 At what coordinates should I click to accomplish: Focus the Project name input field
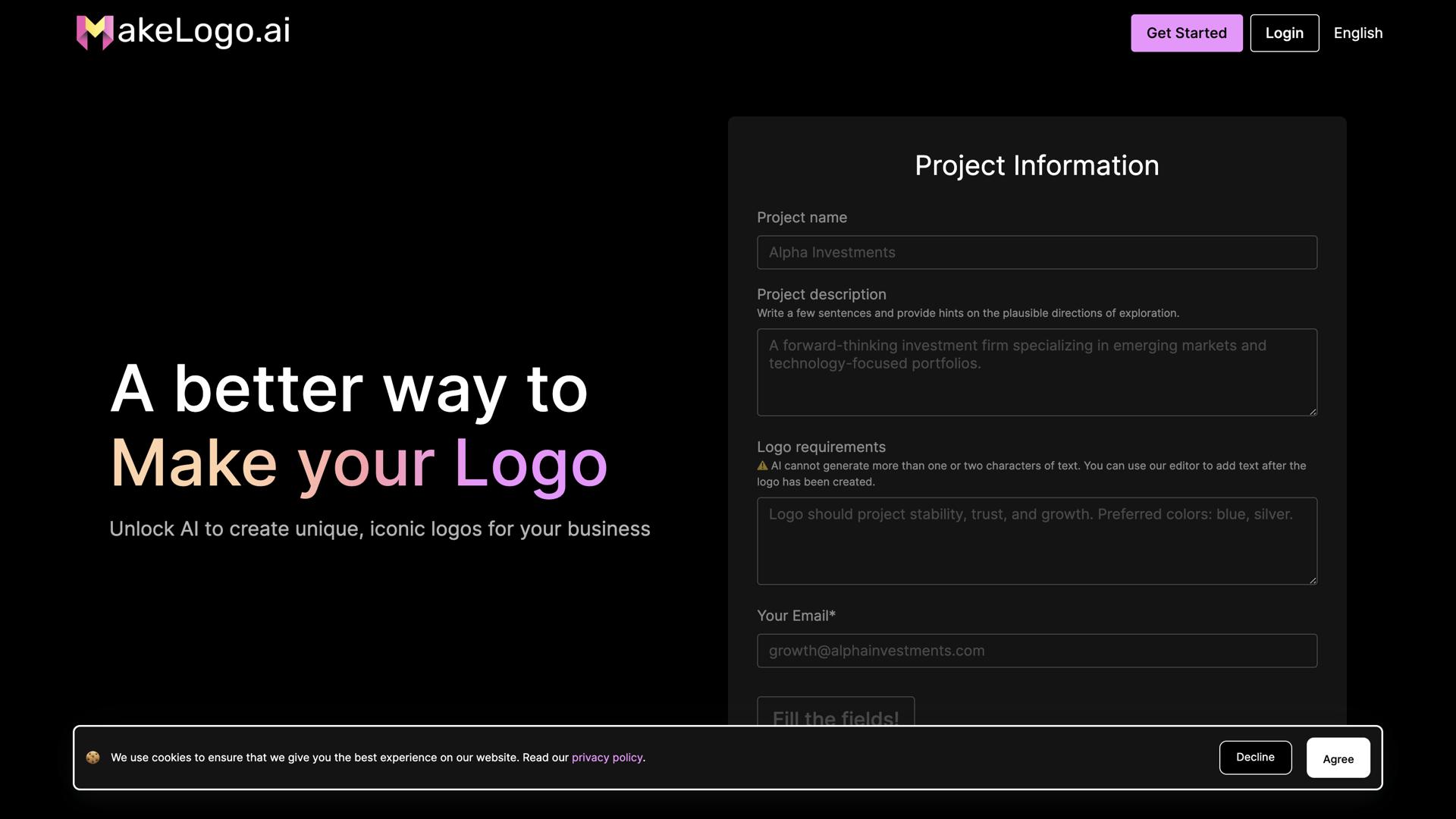[1037, 253]
